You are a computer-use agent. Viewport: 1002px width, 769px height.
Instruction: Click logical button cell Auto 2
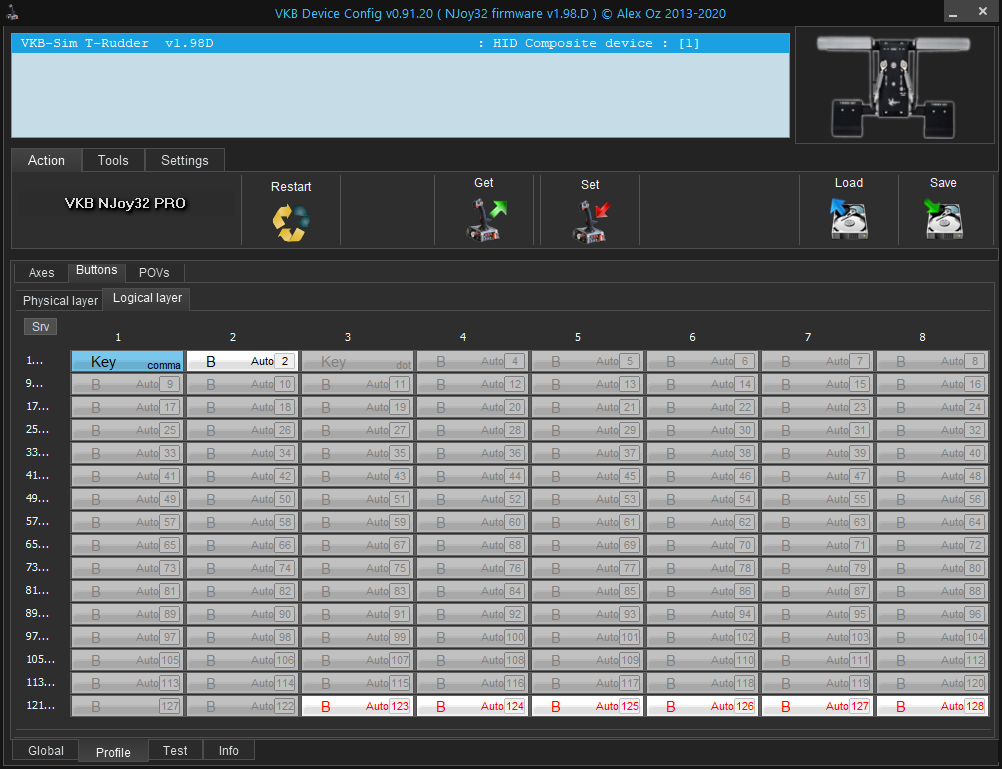pos(242,361)
